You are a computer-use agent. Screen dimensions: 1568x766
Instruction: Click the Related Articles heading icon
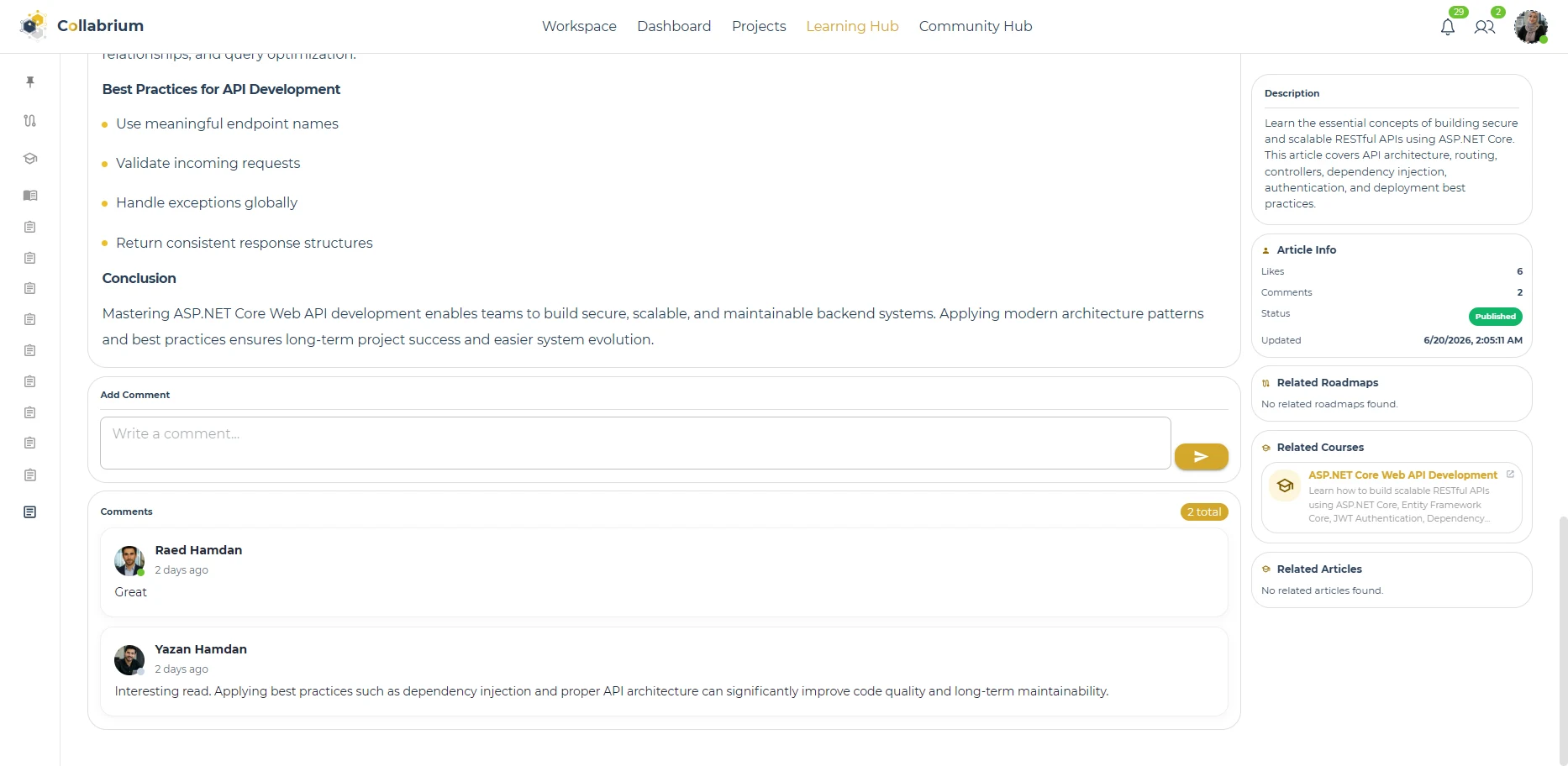[1266, 569]
